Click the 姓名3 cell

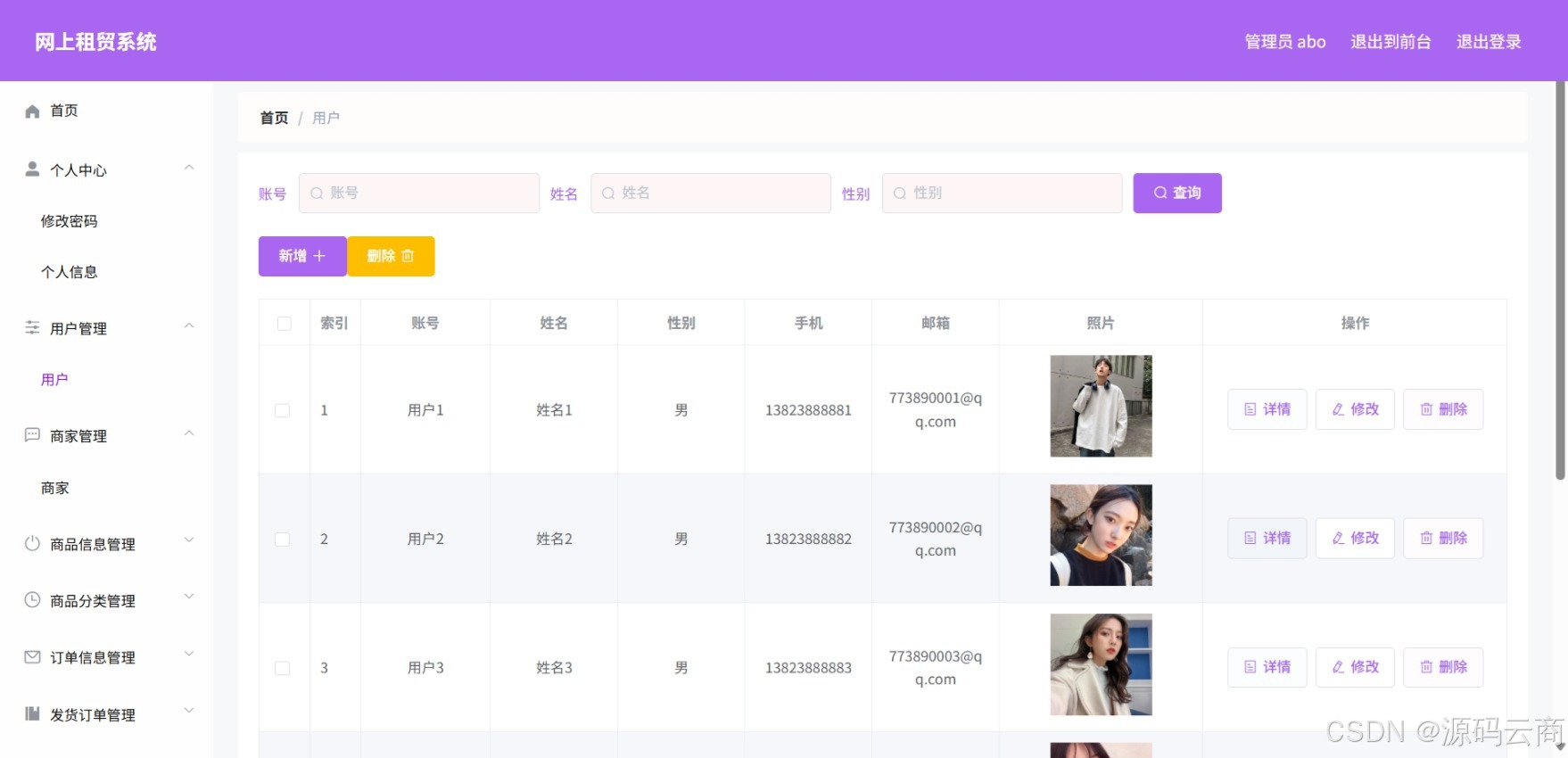pyautogui.click(x=554, y=668)
